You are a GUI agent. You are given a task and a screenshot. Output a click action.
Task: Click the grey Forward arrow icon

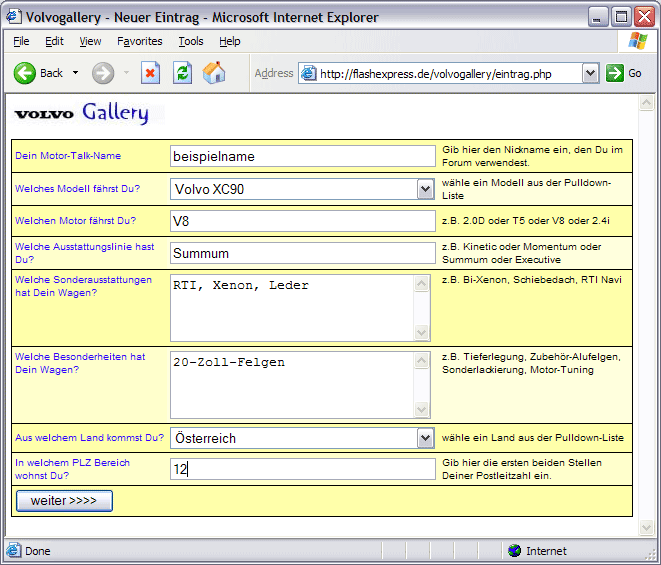103,73
